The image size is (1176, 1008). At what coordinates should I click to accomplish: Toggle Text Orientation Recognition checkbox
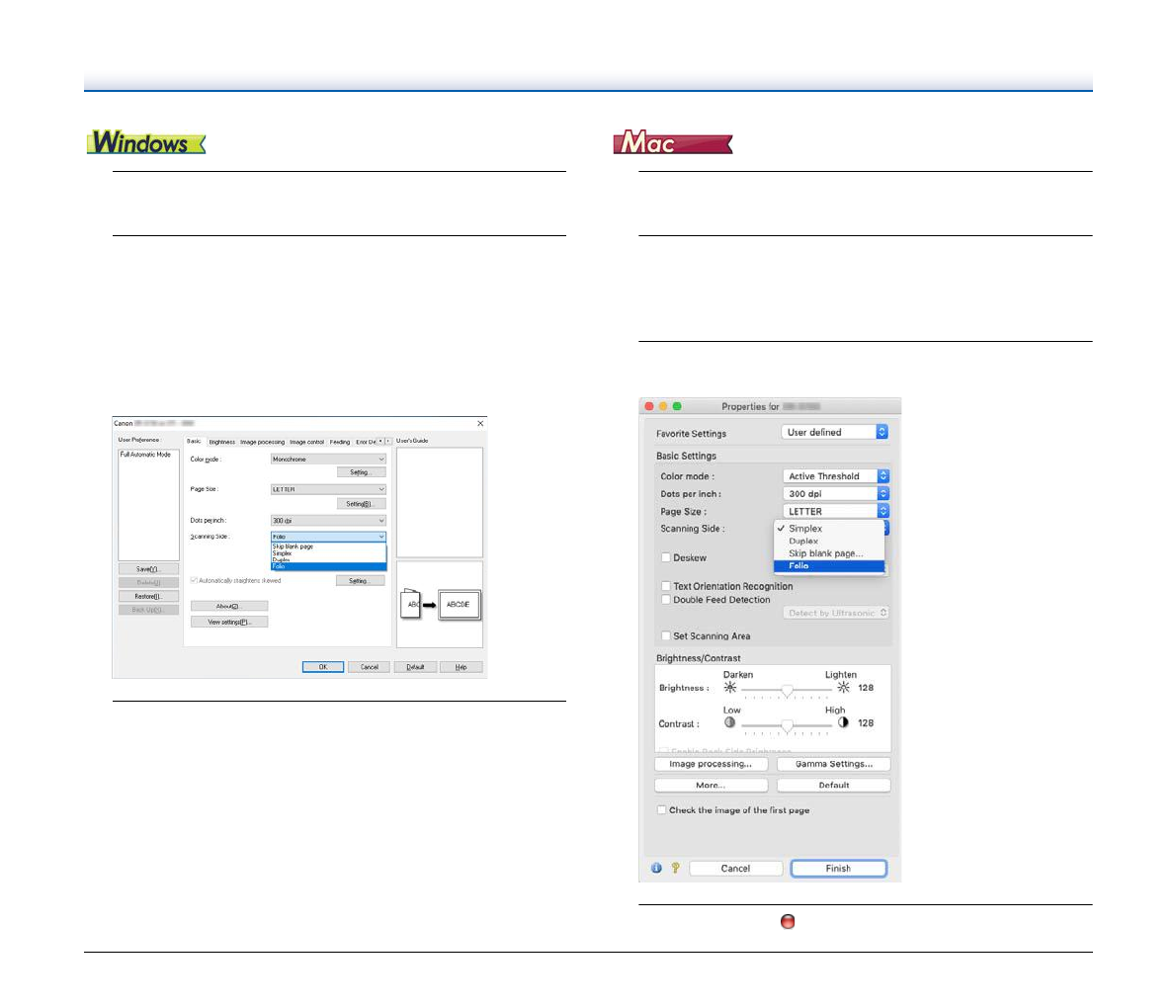pyautogui.click(x=666, y=586)
